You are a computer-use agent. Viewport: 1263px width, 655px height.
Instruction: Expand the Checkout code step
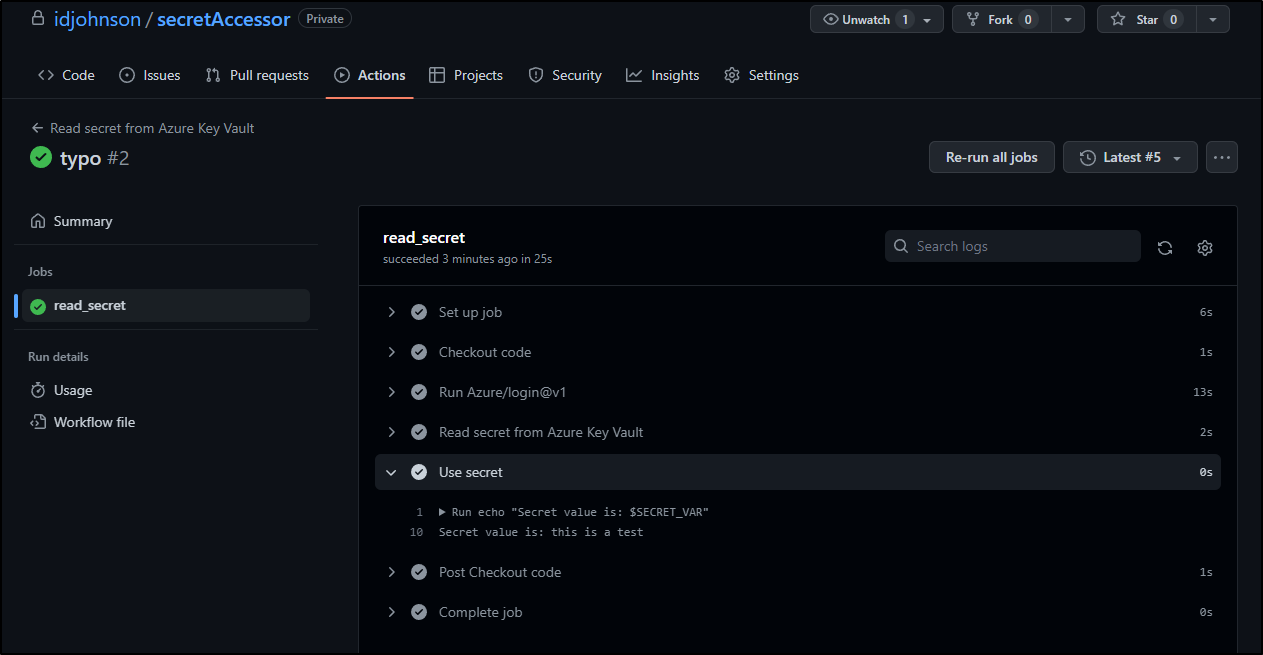798,352
